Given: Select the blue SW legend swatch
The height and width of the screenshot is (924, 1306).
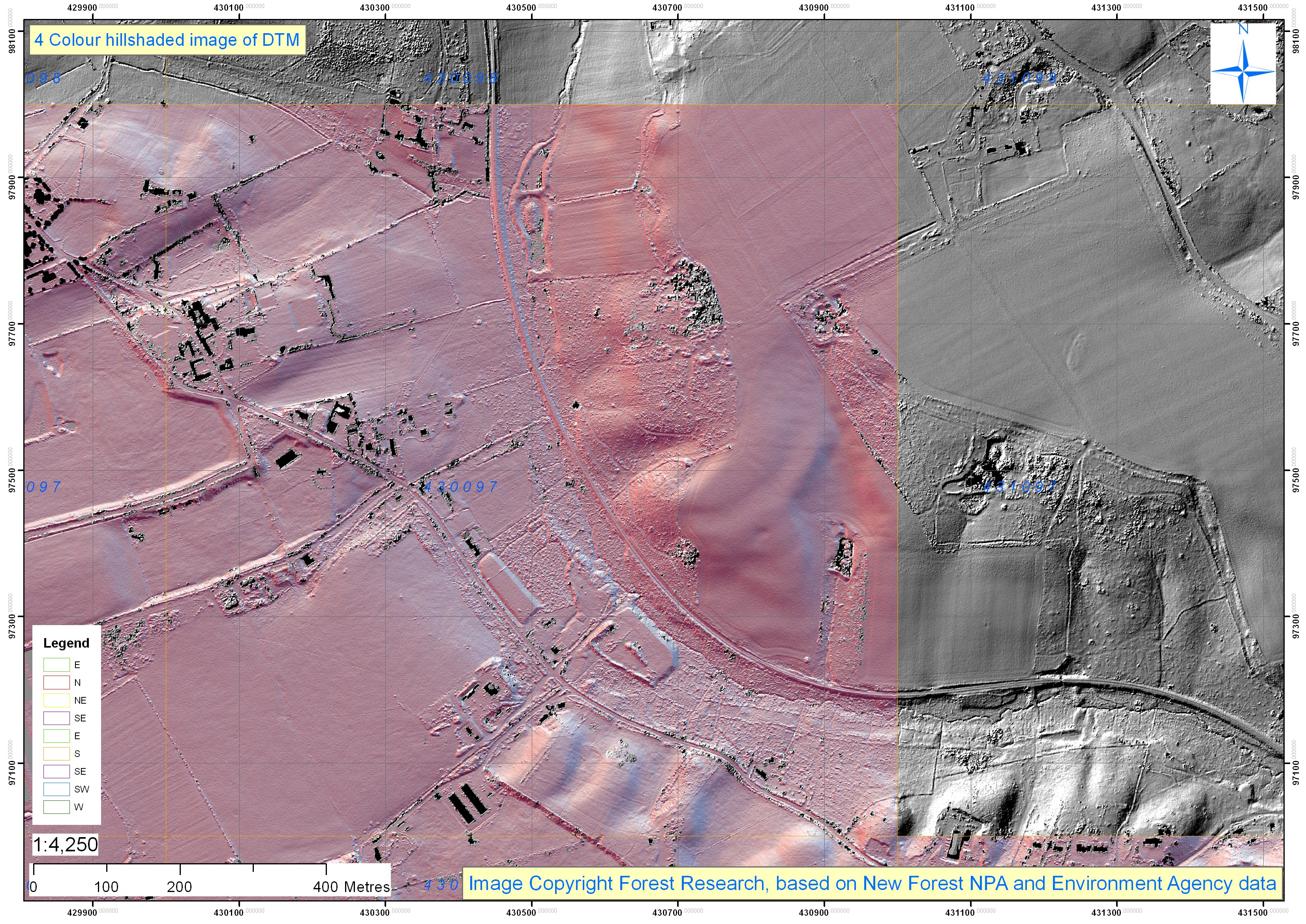Looking at the screenshot, I should tap(56, 789).
